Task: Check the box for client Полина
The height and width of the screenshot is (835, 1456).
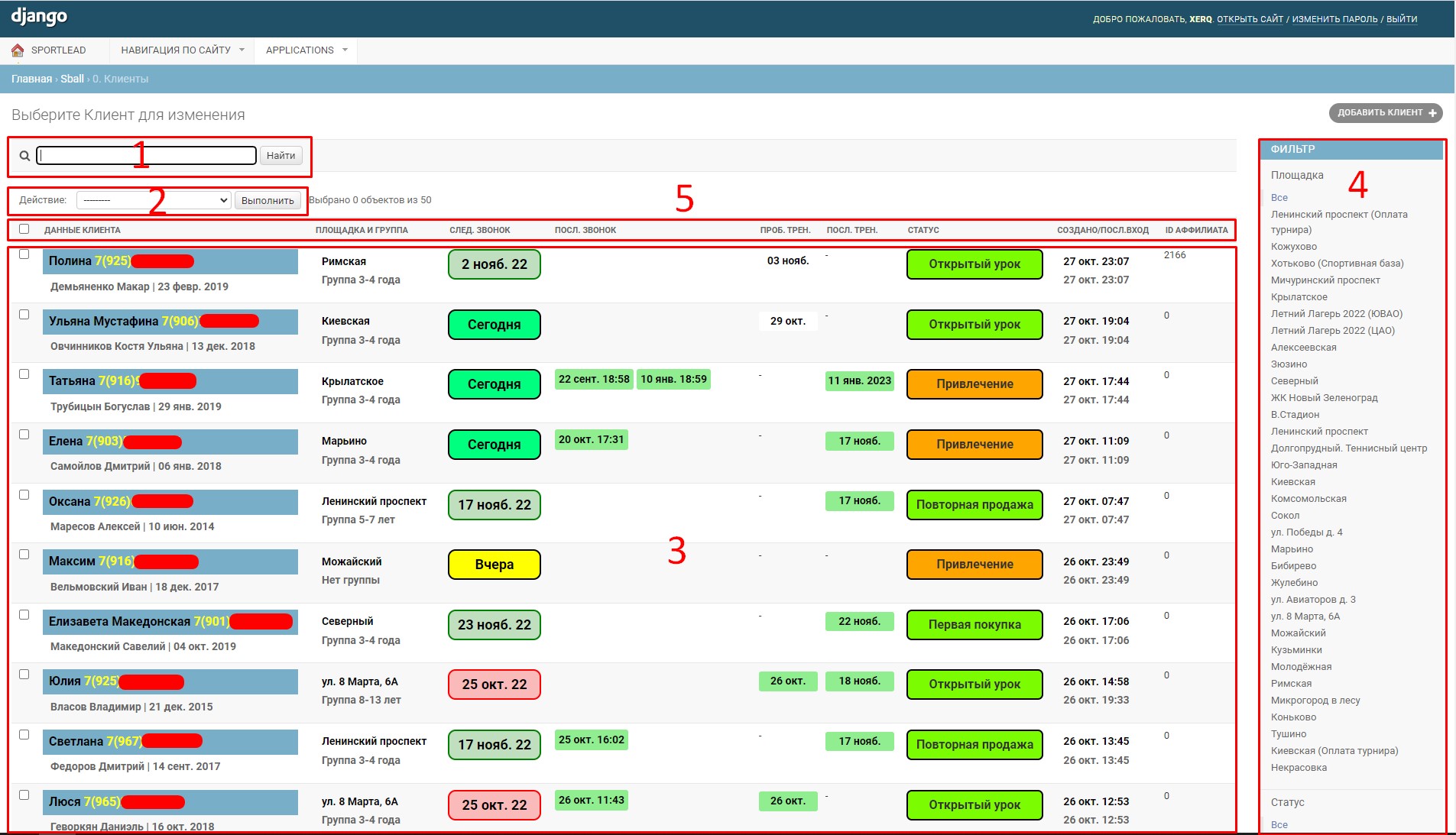Action: (x=24, y=254)
